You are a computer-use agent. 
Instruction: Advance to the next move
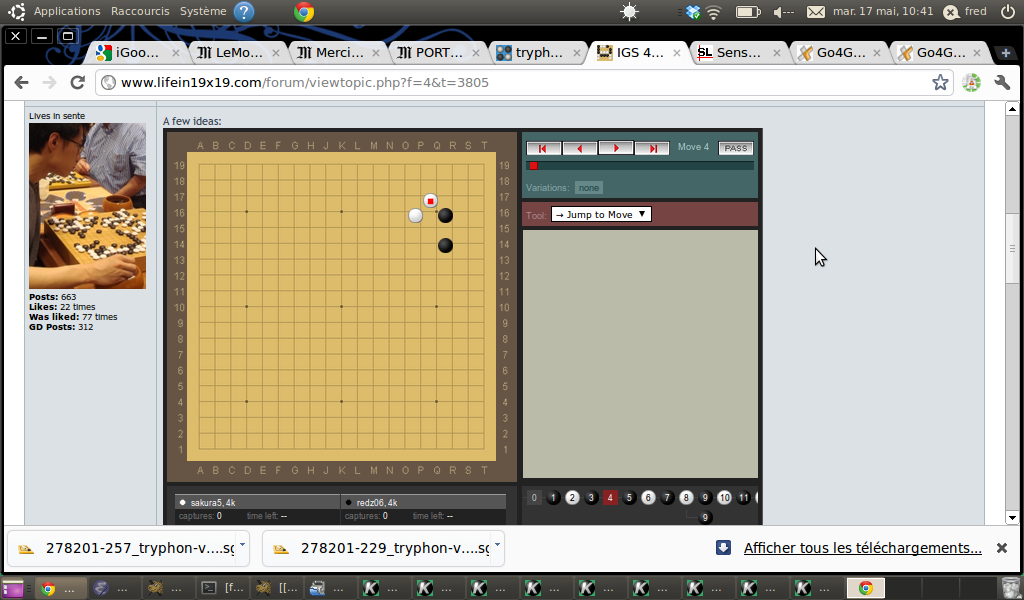[615, 148]
